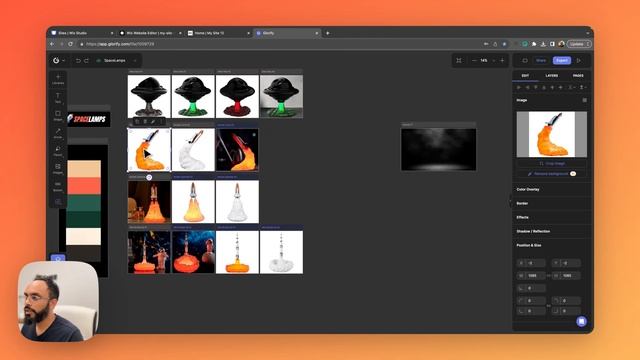Switch to the Wix Website Editor browser tab

(150, 33)
